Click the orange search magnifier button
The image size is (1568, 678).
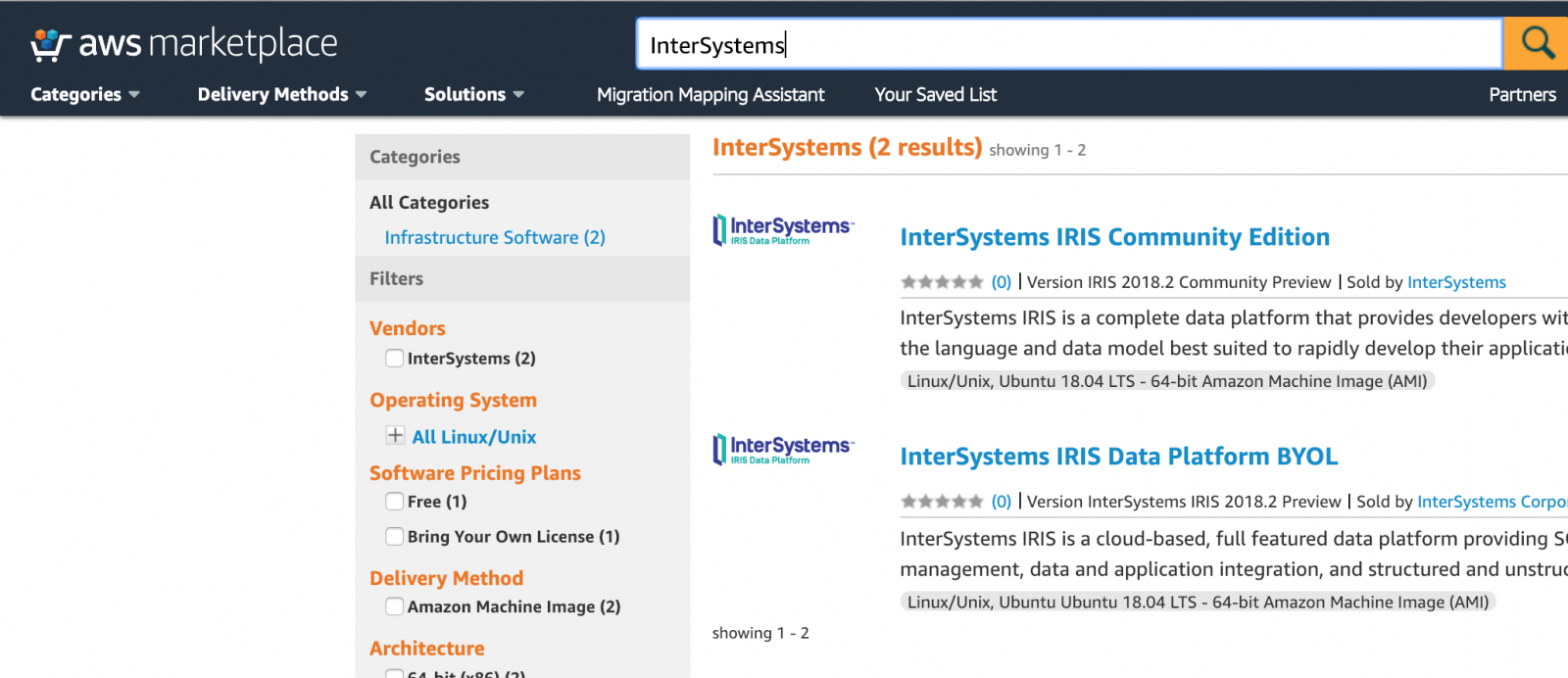coord(1537,43)
